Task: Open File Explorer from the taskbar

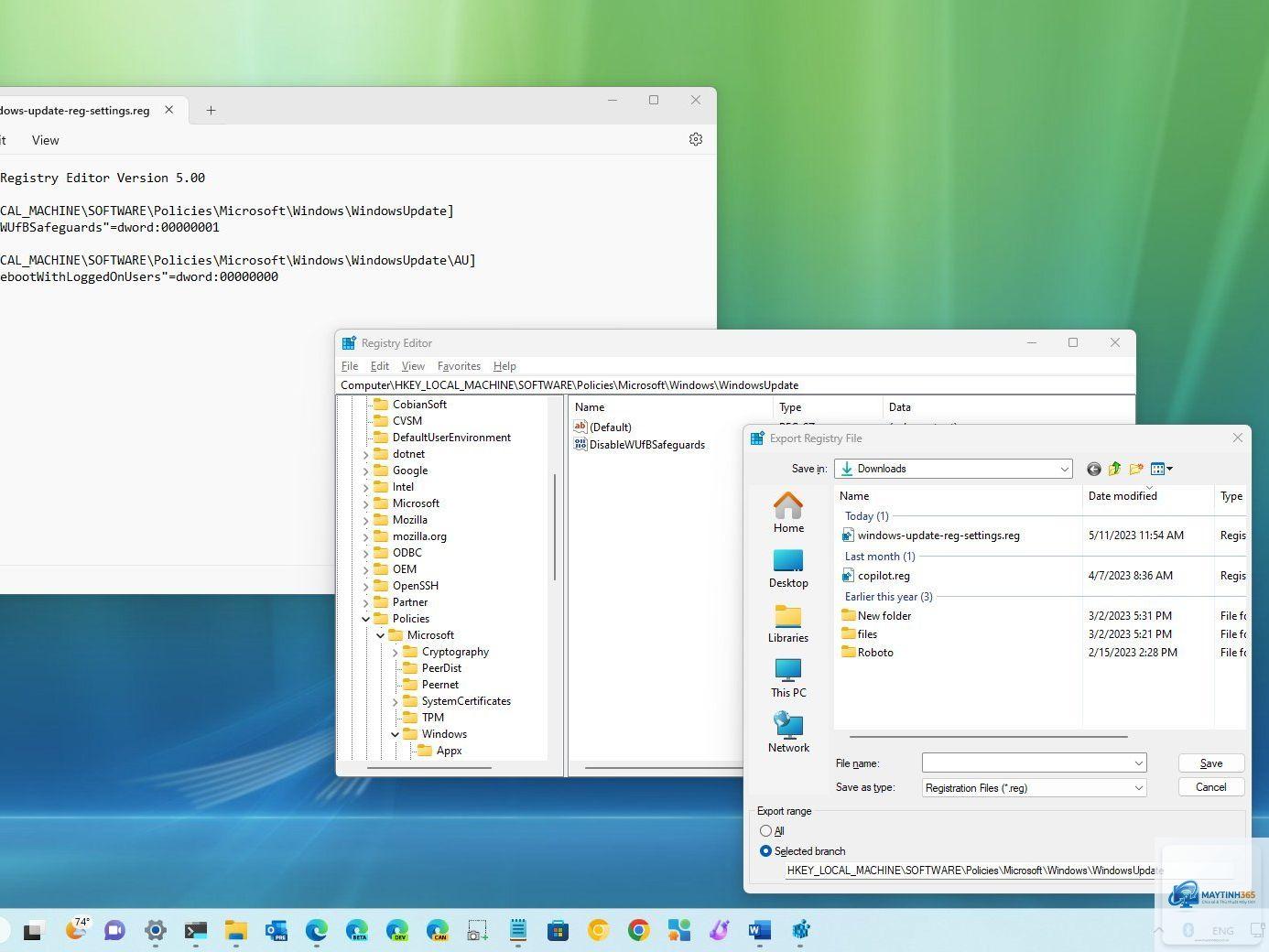Action: [x=236, y=931]
